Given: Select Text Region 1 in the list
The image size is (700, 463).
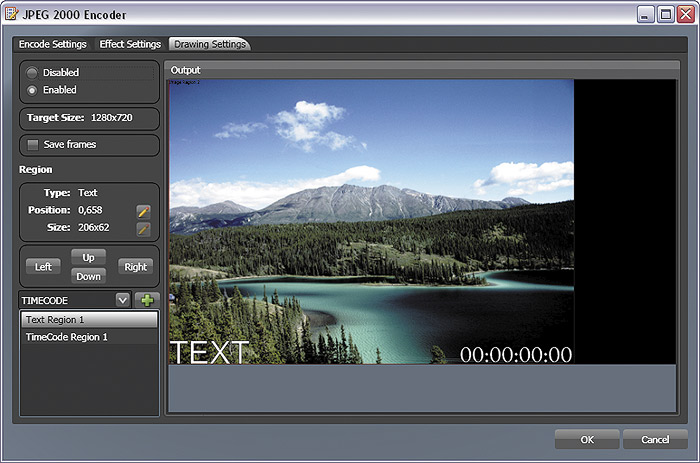Looking at the screenshot, I should click(89, 320).
